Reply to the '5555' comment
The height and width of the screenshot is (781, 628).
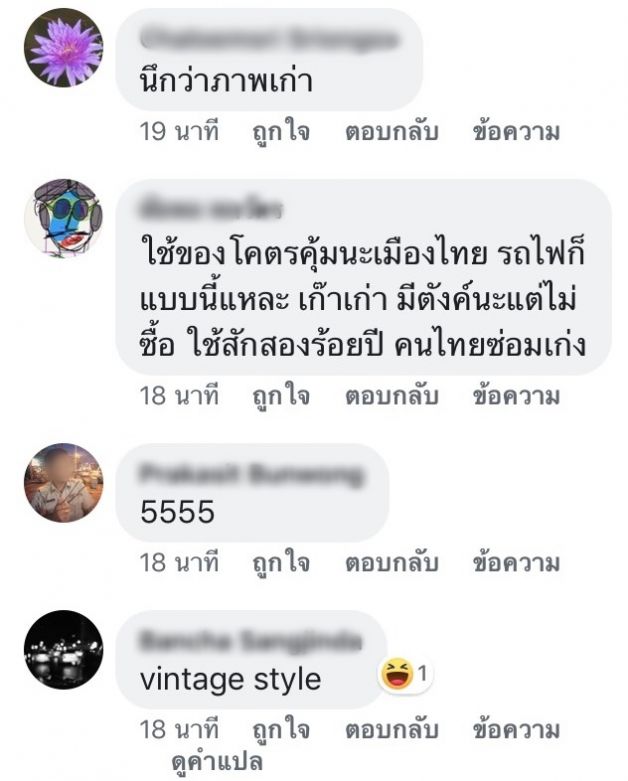[391, 563]
